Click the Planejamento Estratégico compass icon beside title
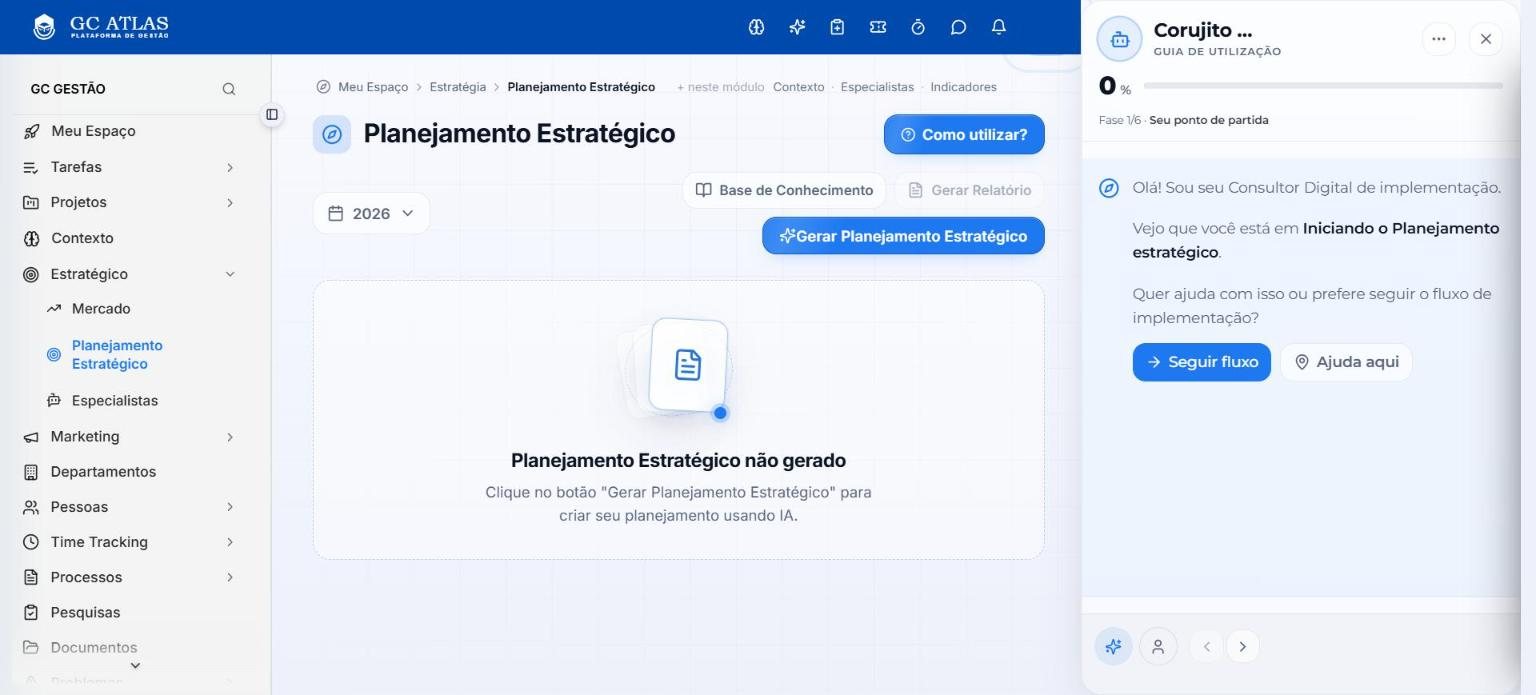The width and height of the screenshot is (1536, 695). [x=332, y=134]
